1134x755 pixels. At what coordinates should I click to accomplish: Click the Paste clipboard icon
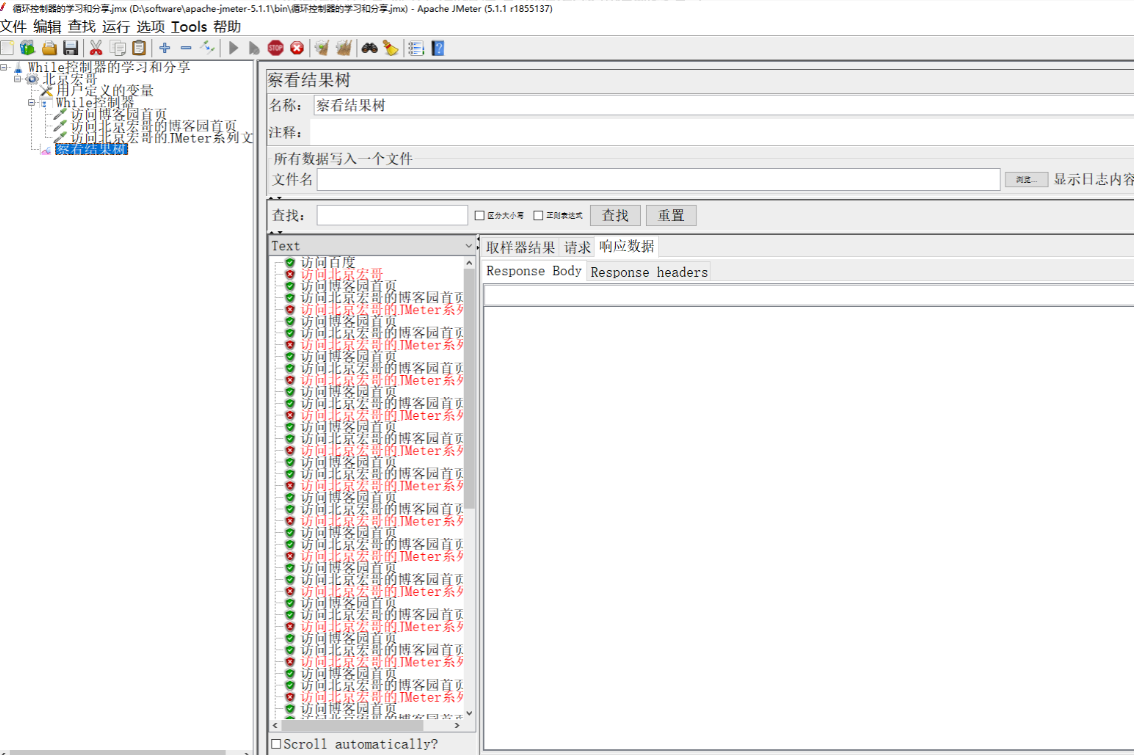tap(139, 48)
